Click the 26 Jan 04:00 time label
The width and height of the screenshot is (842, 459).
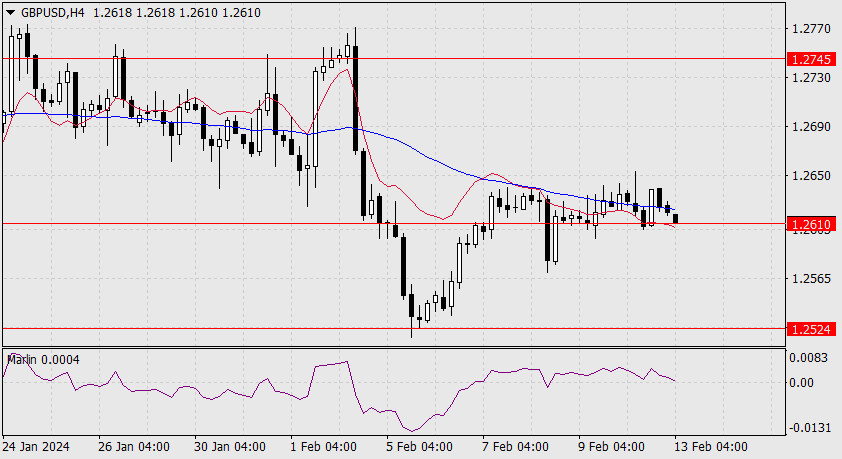[x=134, y=447]
